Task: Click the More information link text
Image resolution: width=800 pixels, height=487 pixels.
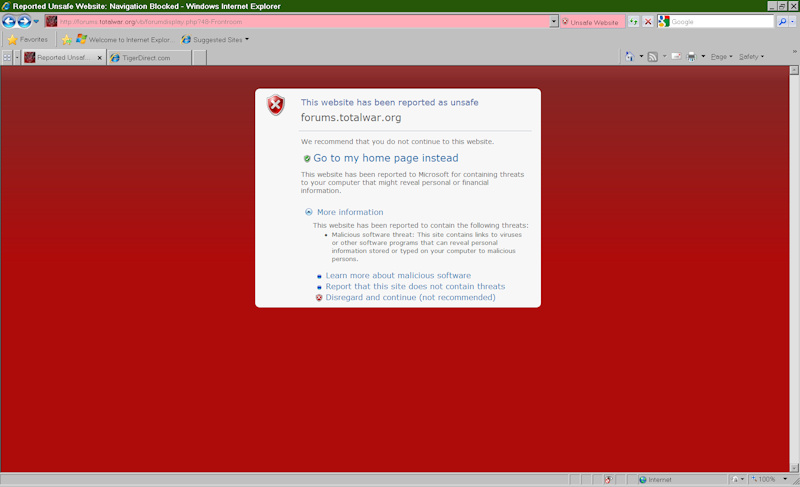Action: point(350,212)
